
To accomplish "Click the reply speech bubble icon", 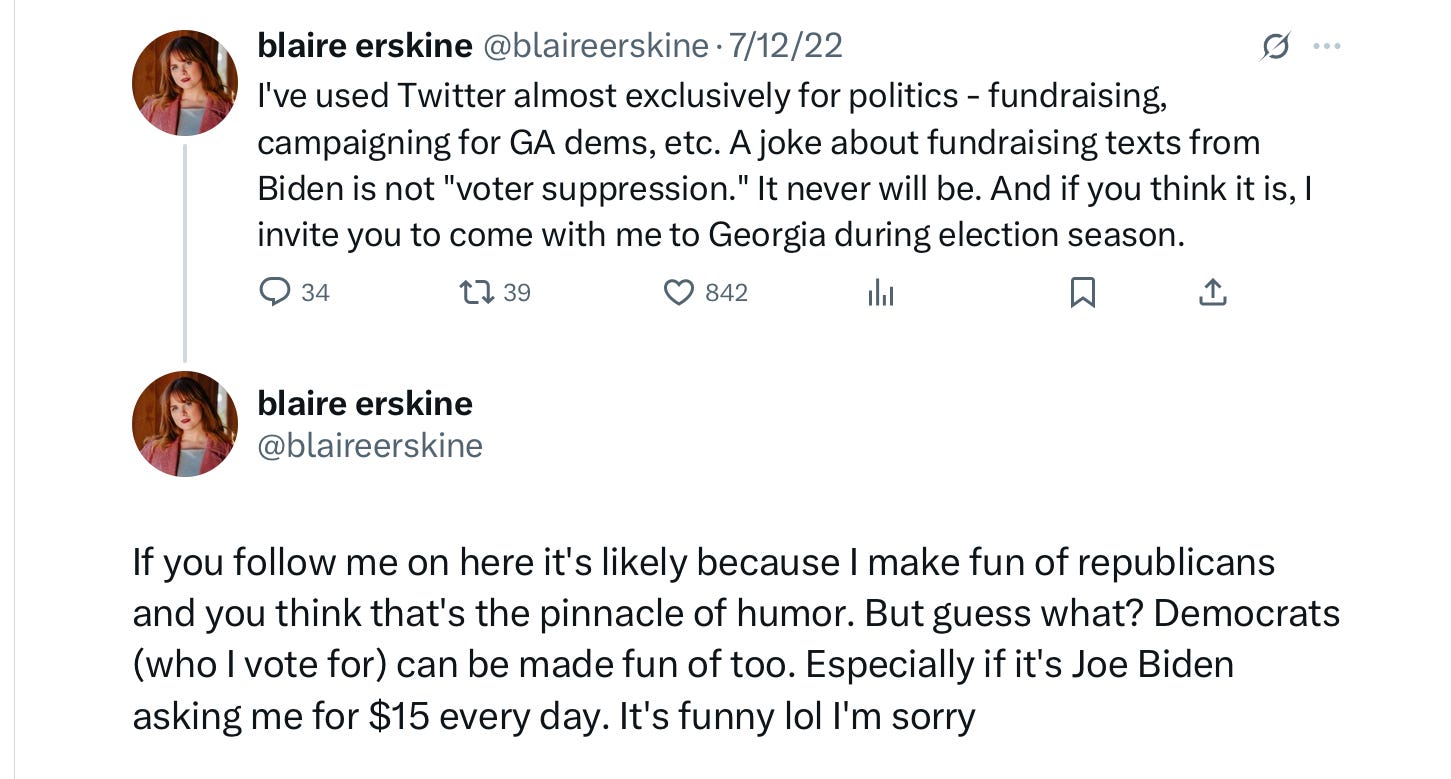I will tap(274, 292).
